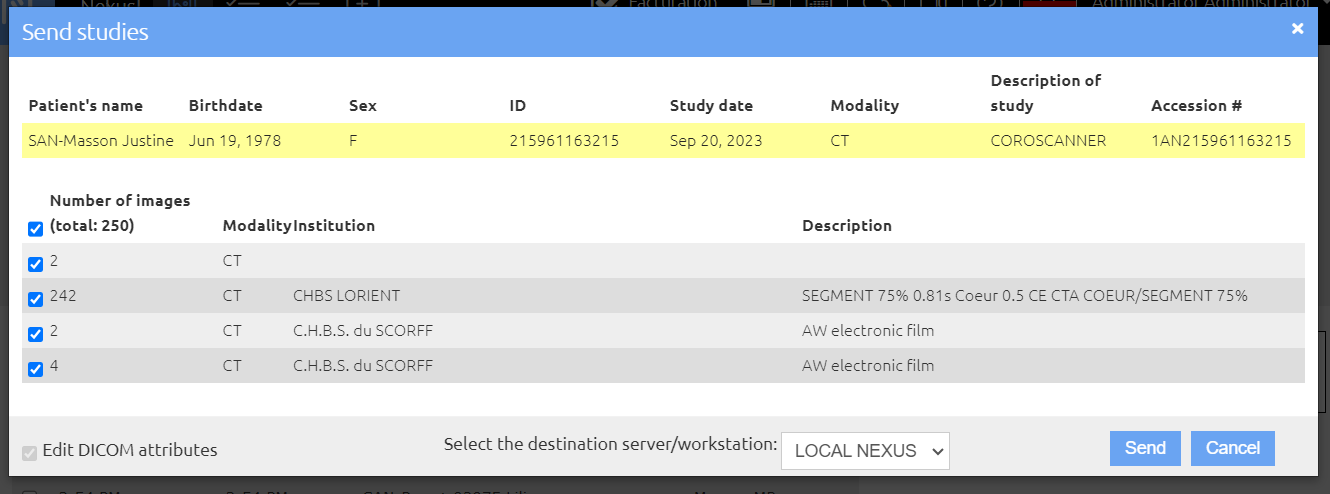Uncheck the 242-image CHBS LORIENT series

click(36, 299)
